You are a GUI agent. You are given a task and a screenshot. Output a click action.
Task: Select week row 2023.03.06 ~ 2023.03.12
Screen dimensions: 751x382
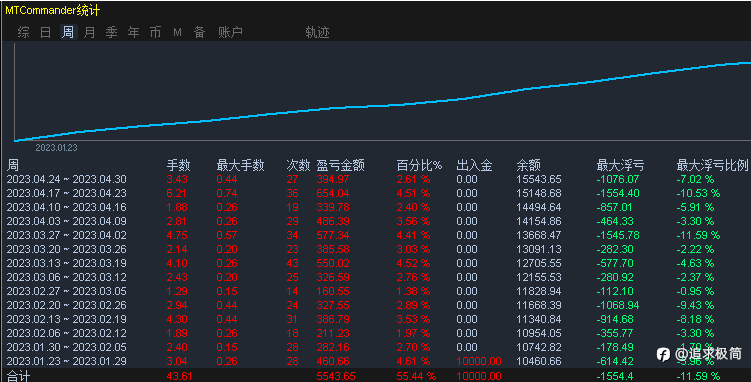(x=376, y=277)
